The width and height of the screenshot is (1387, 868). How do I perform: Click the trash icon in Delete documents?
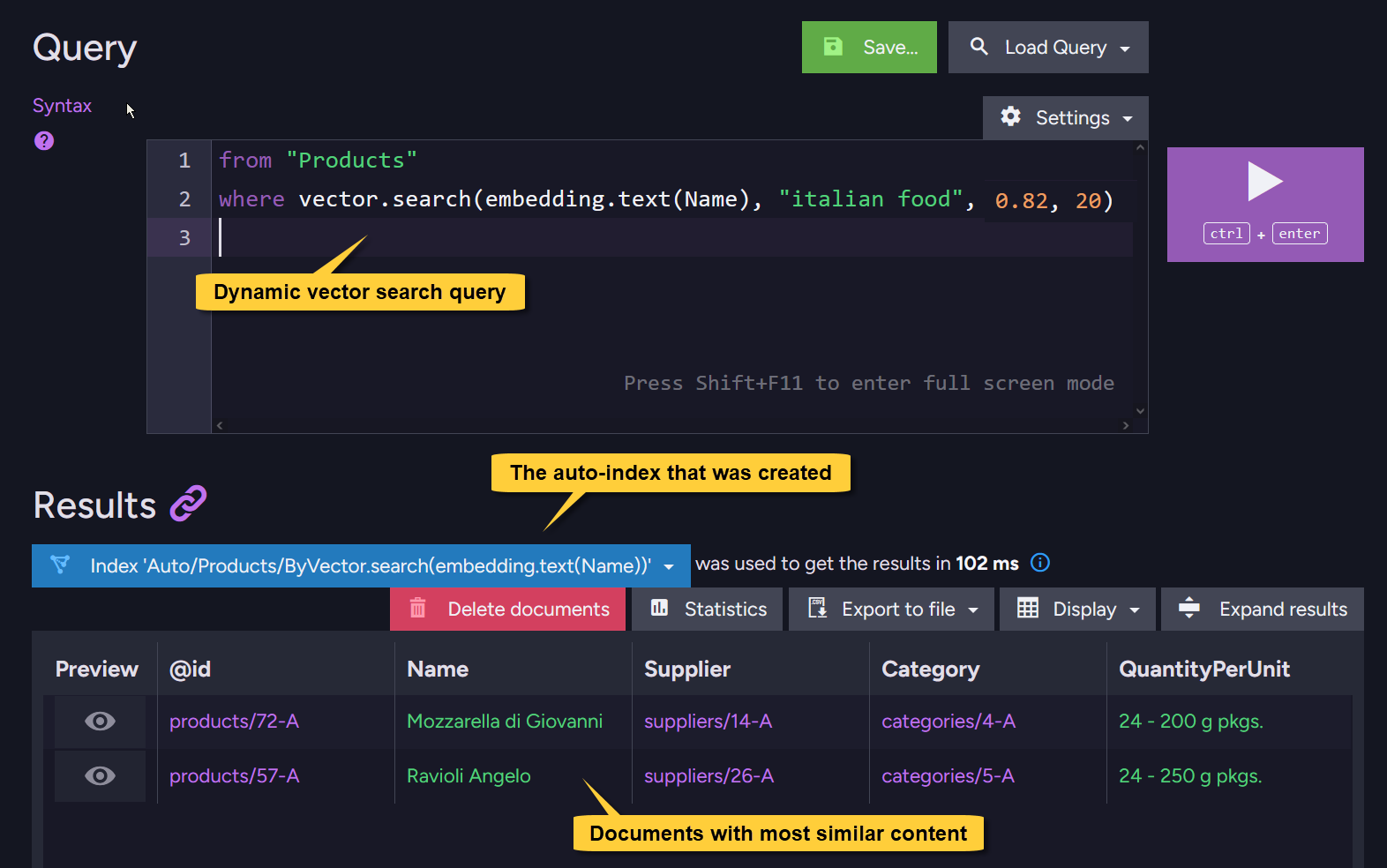coord(418,608)
